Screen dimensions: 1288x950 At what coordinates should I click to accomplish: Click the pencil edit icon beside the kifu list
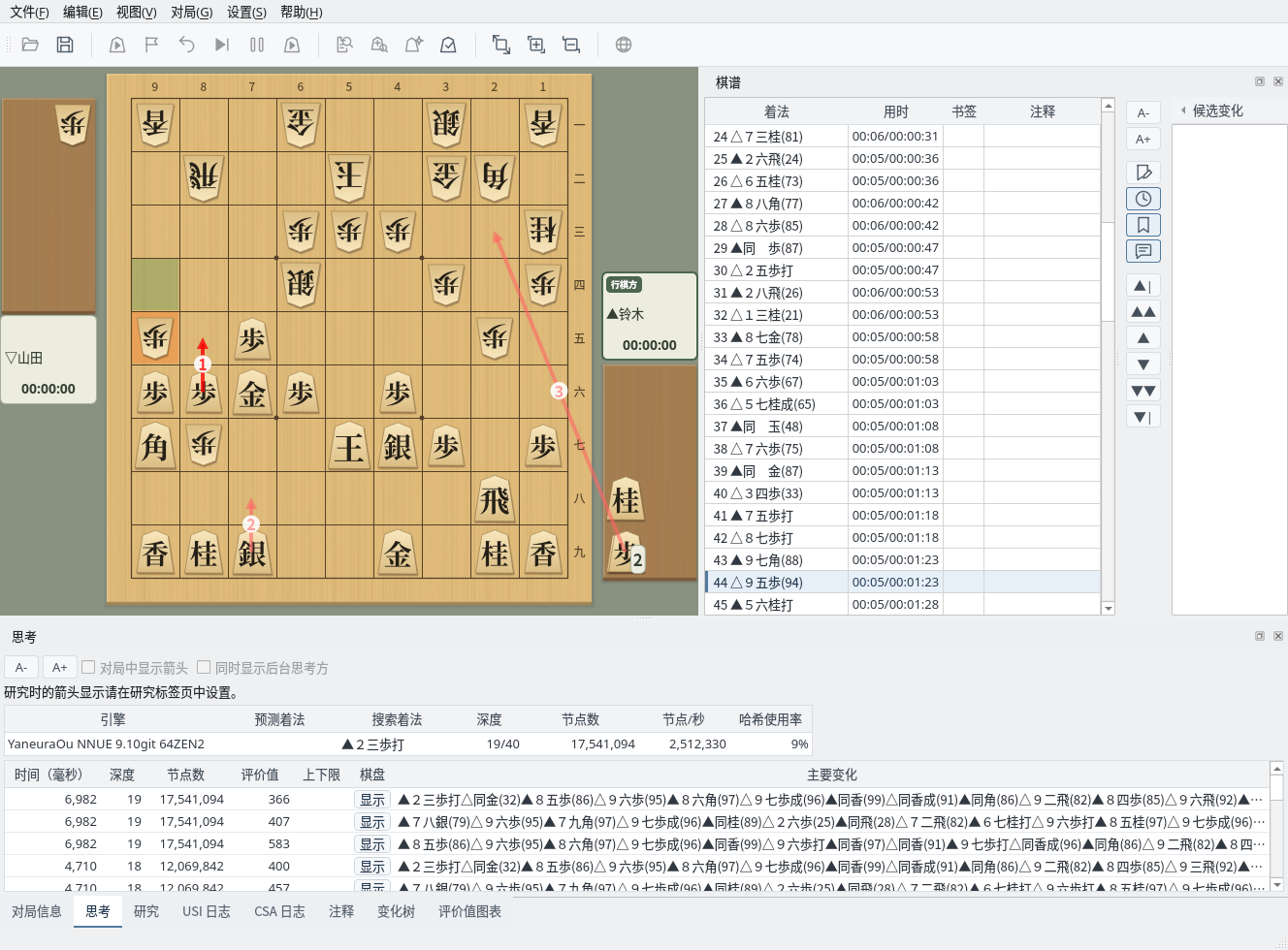(x=1143, y=173)
